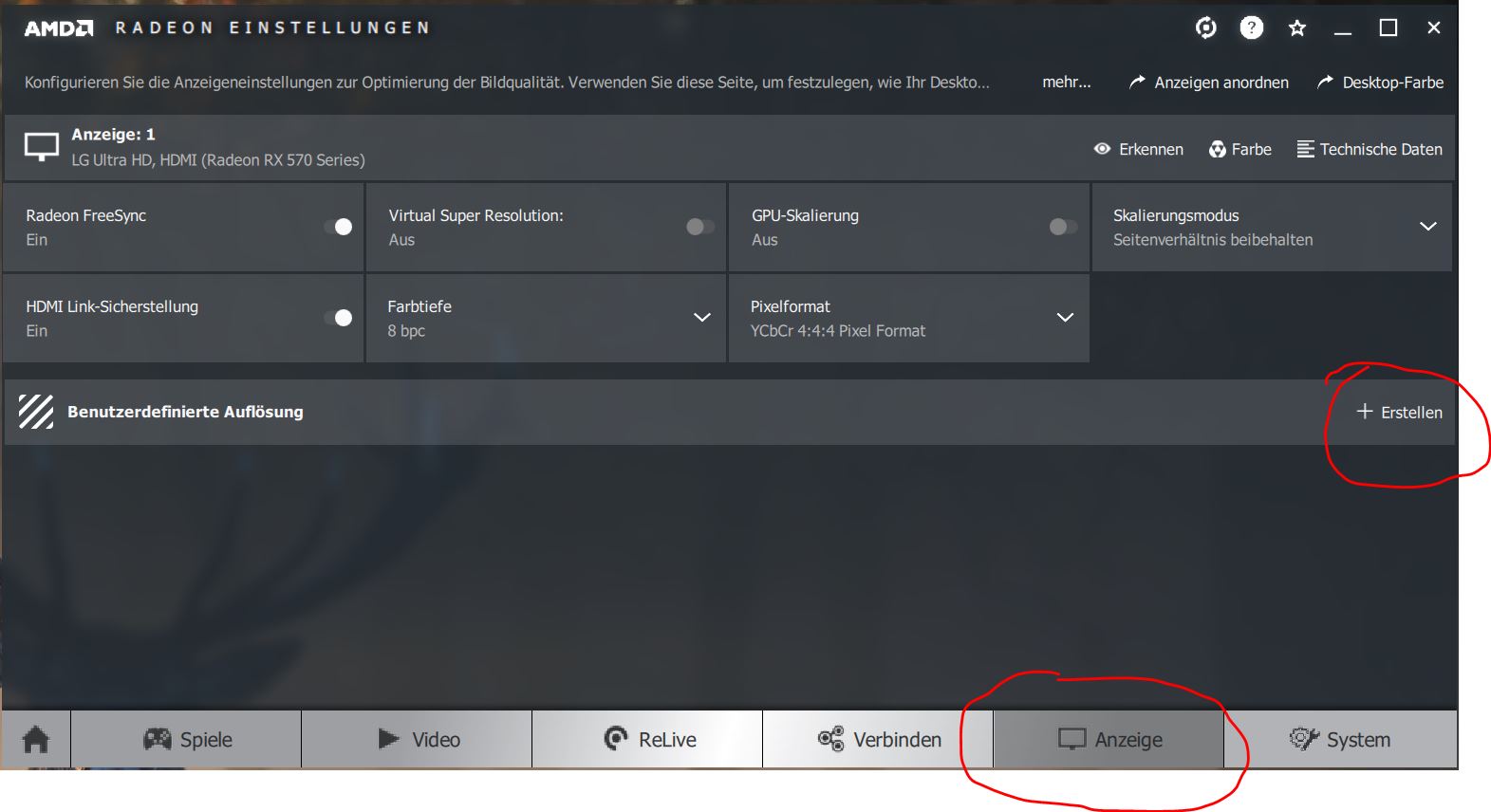Maximize the Radeon Einstellungen window
The height and width of the screenshot is (812, 1491).
1388,28
